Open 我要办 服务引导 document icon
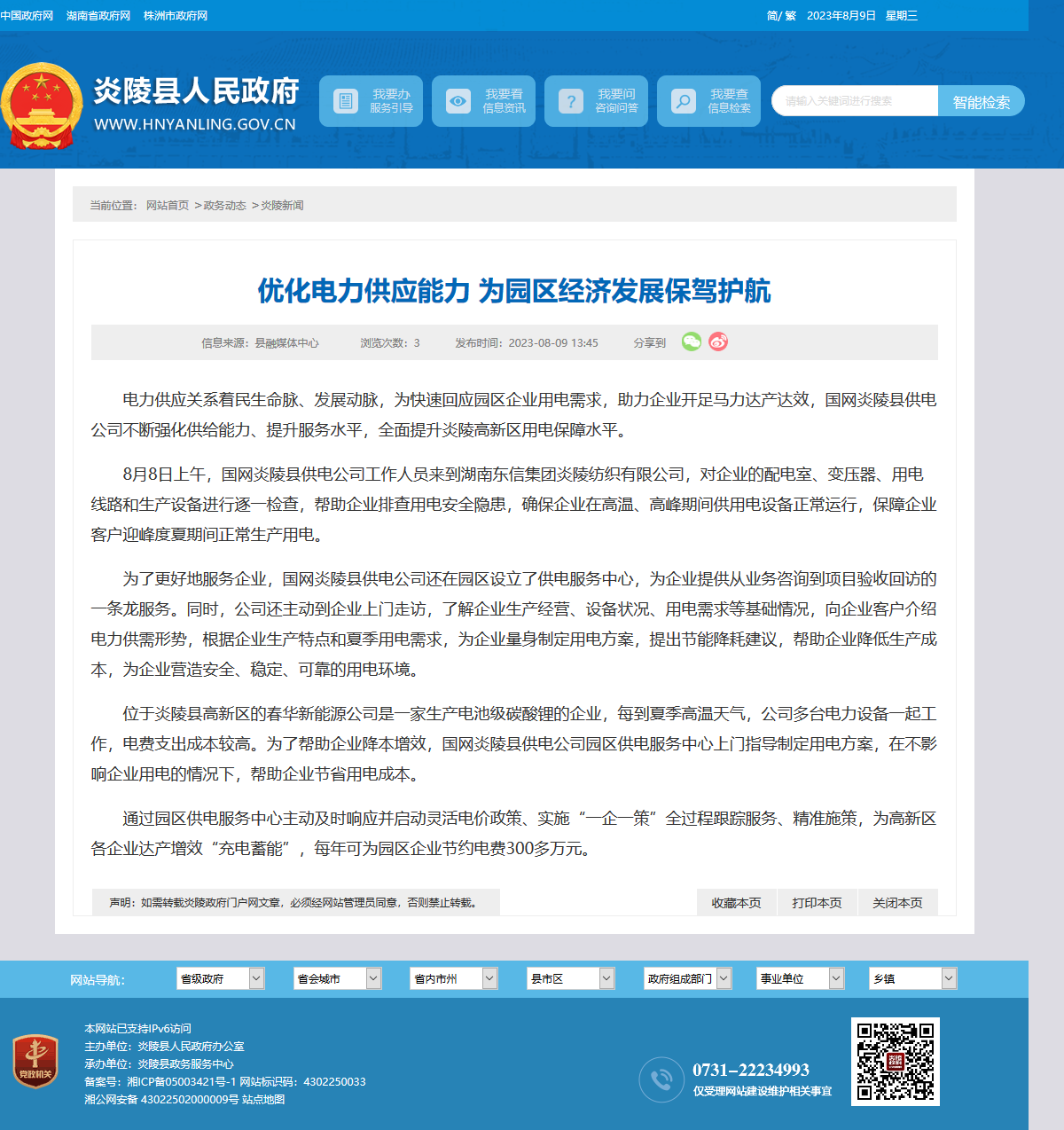 tap(345, 101)
